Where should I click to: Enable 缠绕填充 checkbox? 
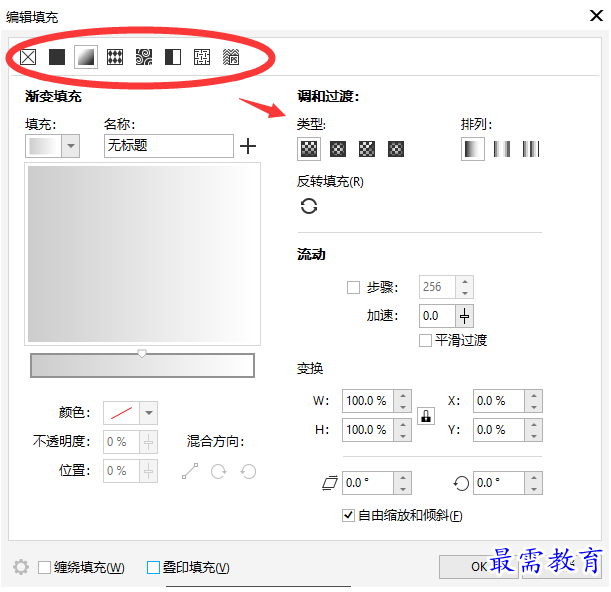coord(44,567)
